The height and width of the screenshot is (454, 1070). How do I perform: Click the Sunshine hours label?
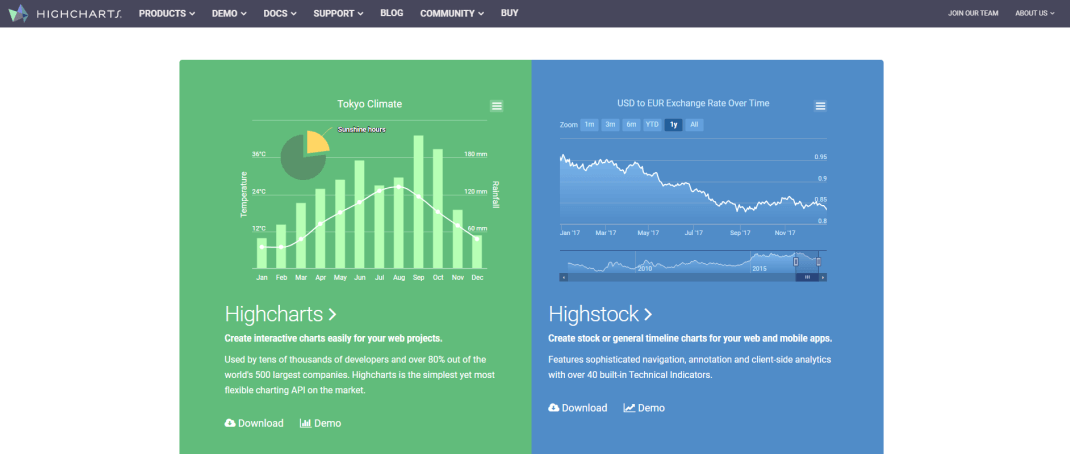362,129
